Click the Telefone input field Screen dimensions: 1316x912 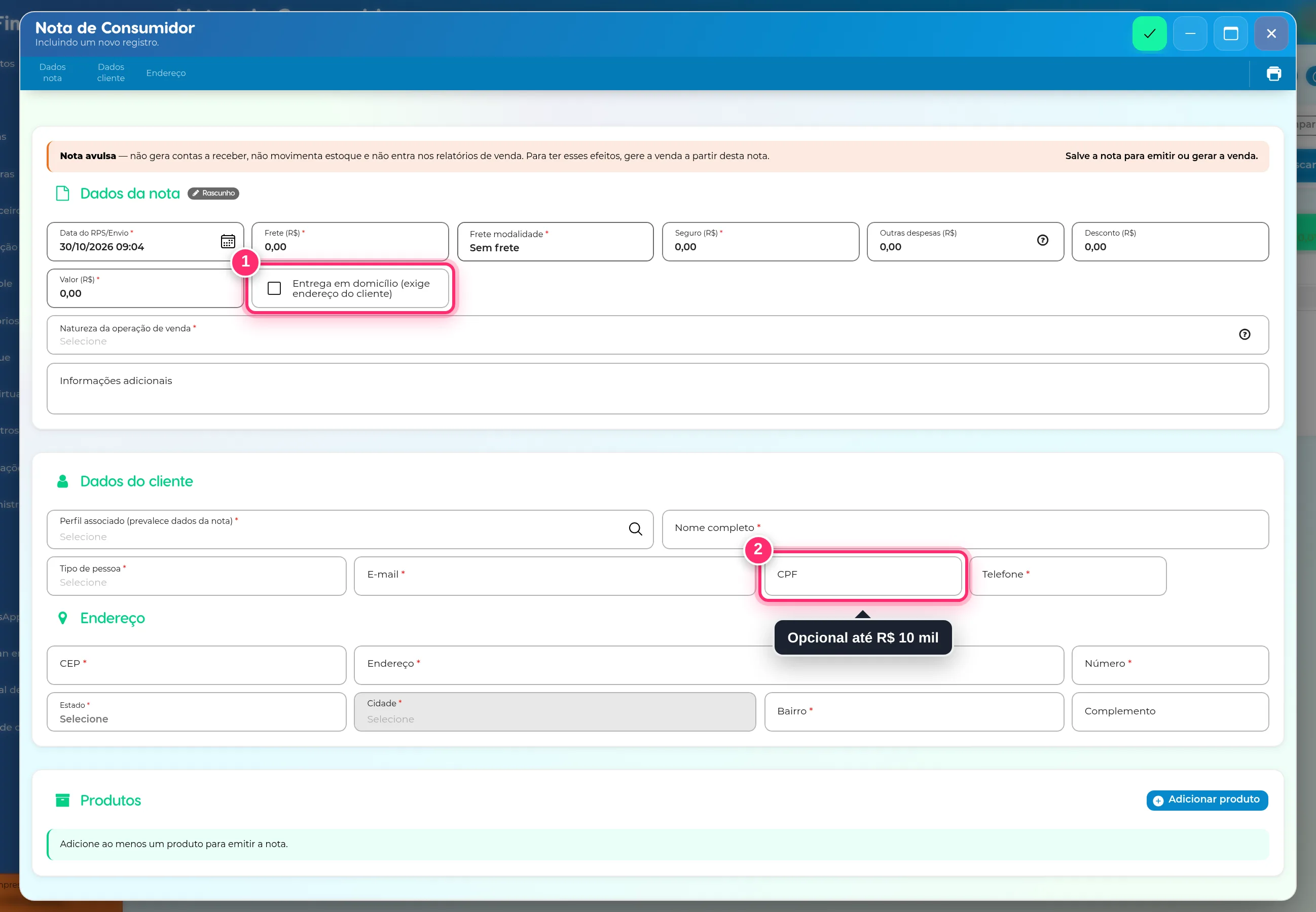pos(1068,576)
